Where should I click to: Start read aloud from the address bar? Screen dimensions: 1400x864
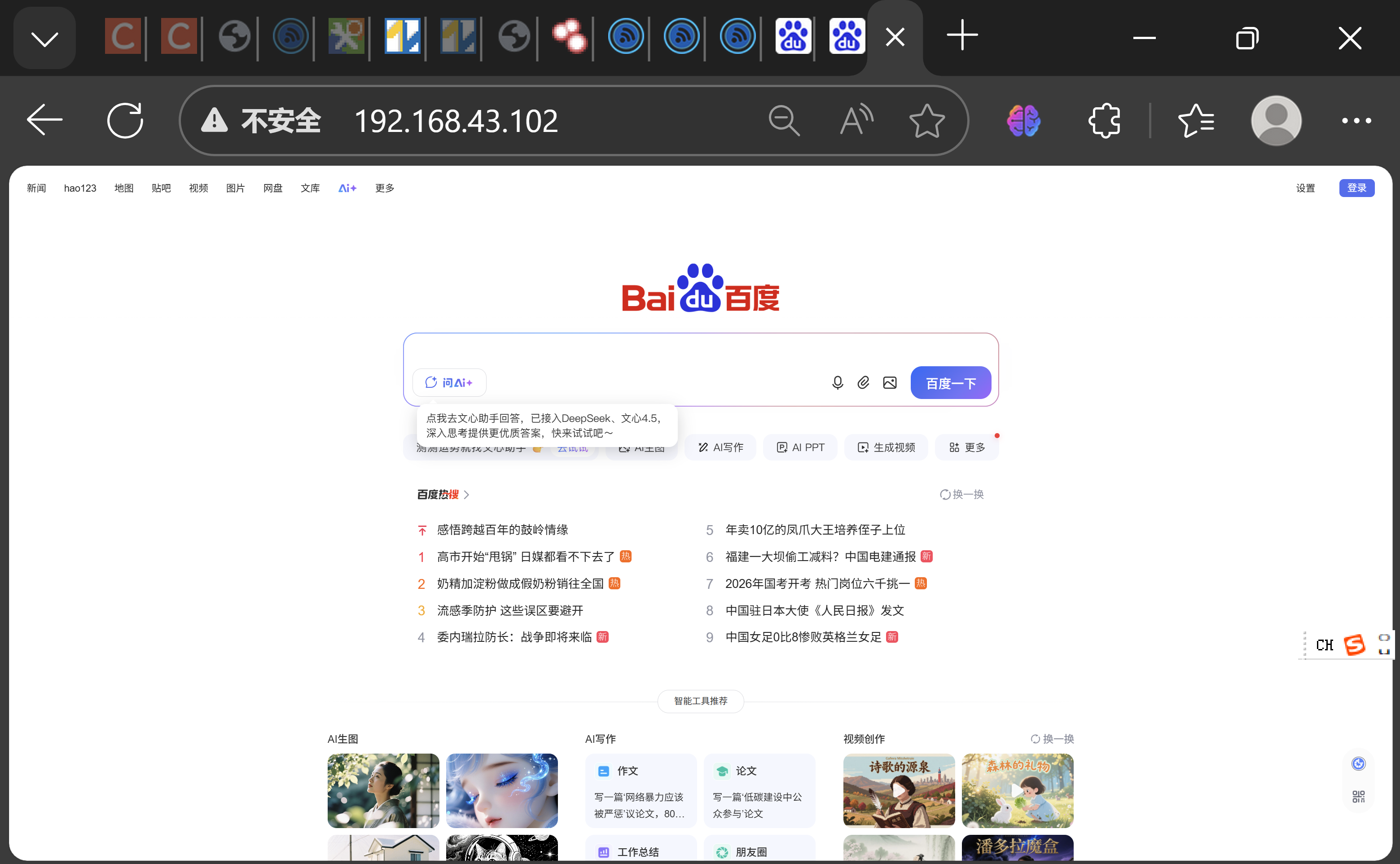[x=856, y=121]
